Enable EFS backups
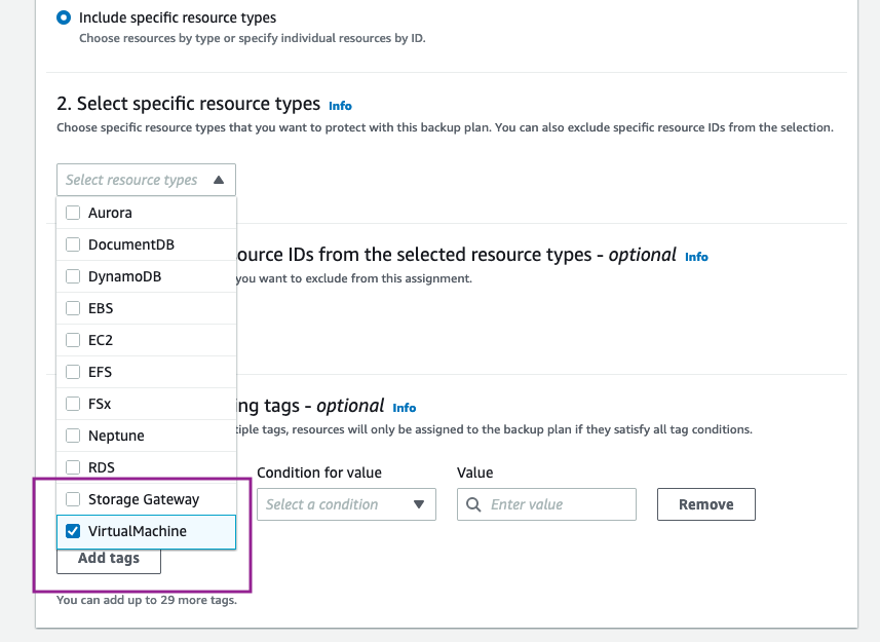Viewport: 881px width, 643px height. [73, 371]
